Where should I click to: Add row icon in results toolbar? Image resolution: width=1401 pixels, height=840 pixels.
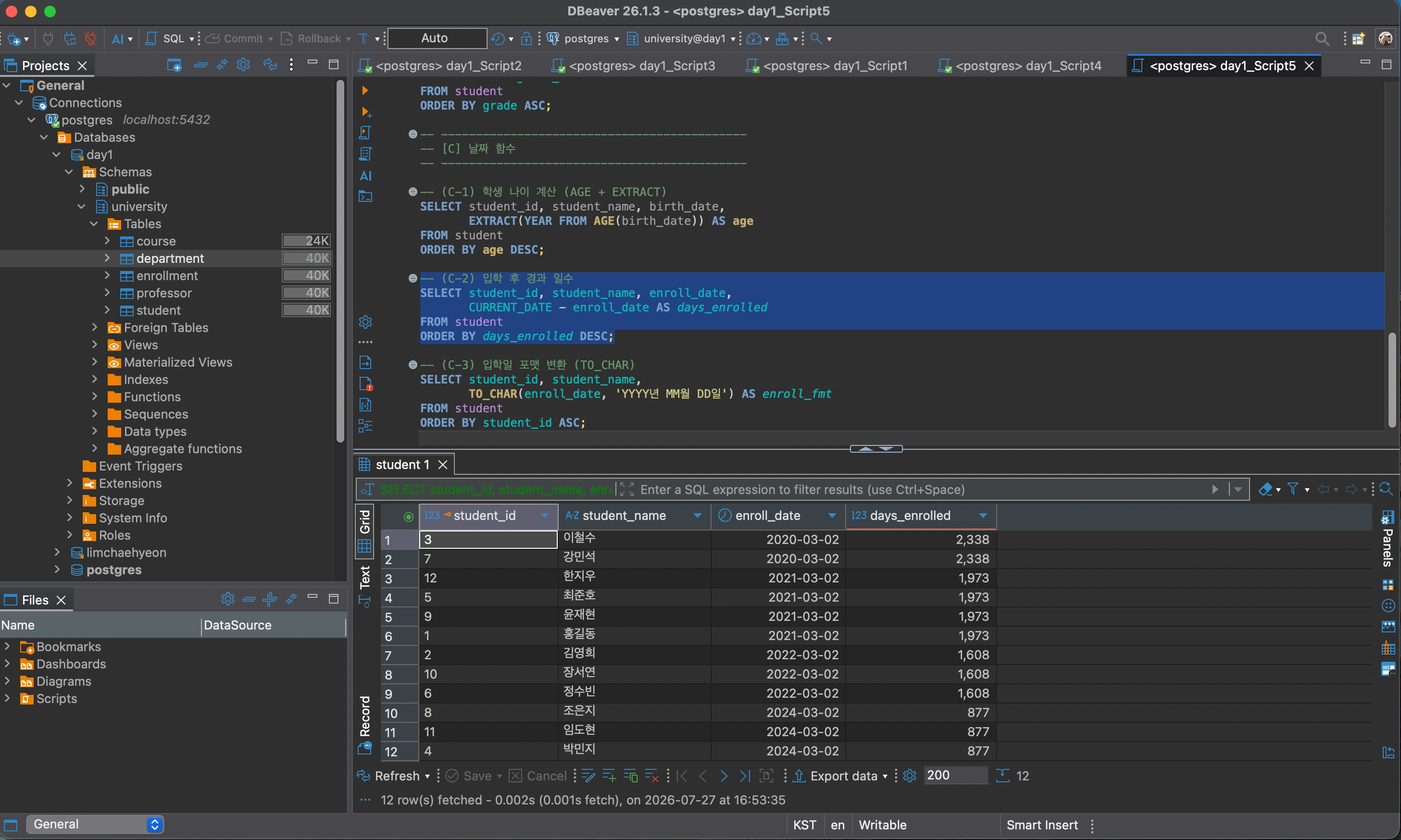609,776
